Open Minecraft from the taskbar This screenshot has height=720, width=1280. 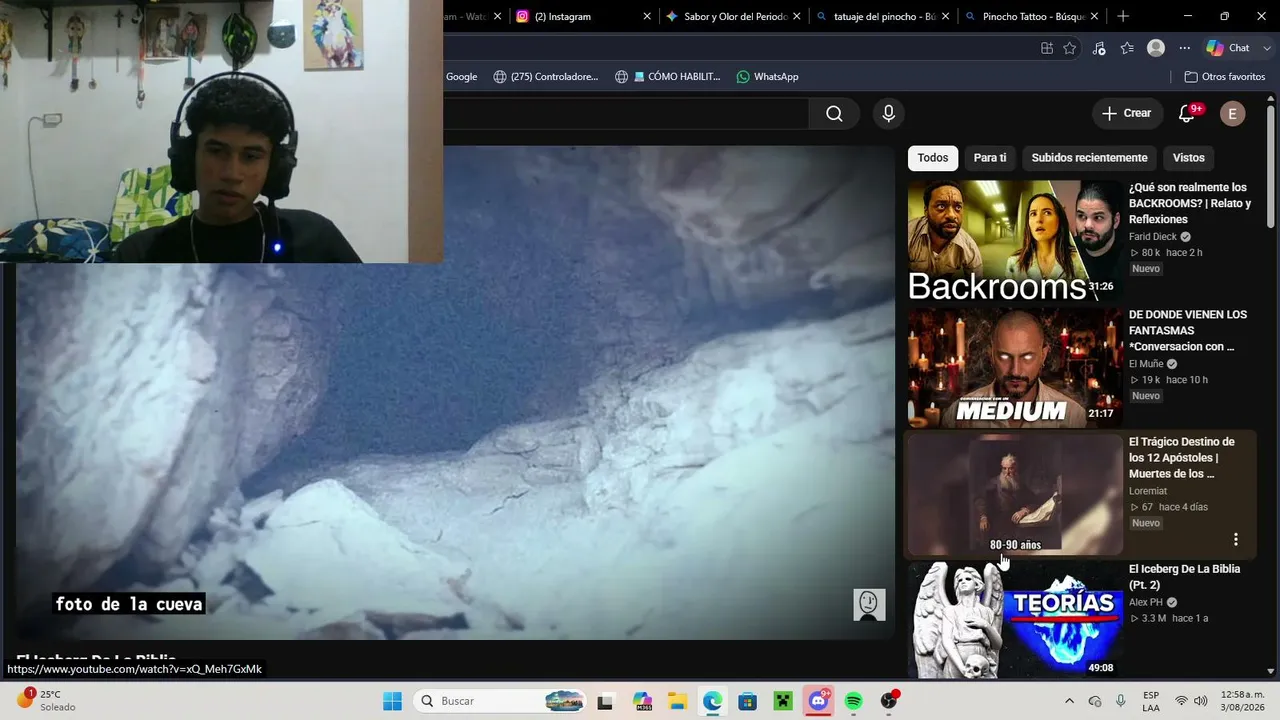[783, 702]
